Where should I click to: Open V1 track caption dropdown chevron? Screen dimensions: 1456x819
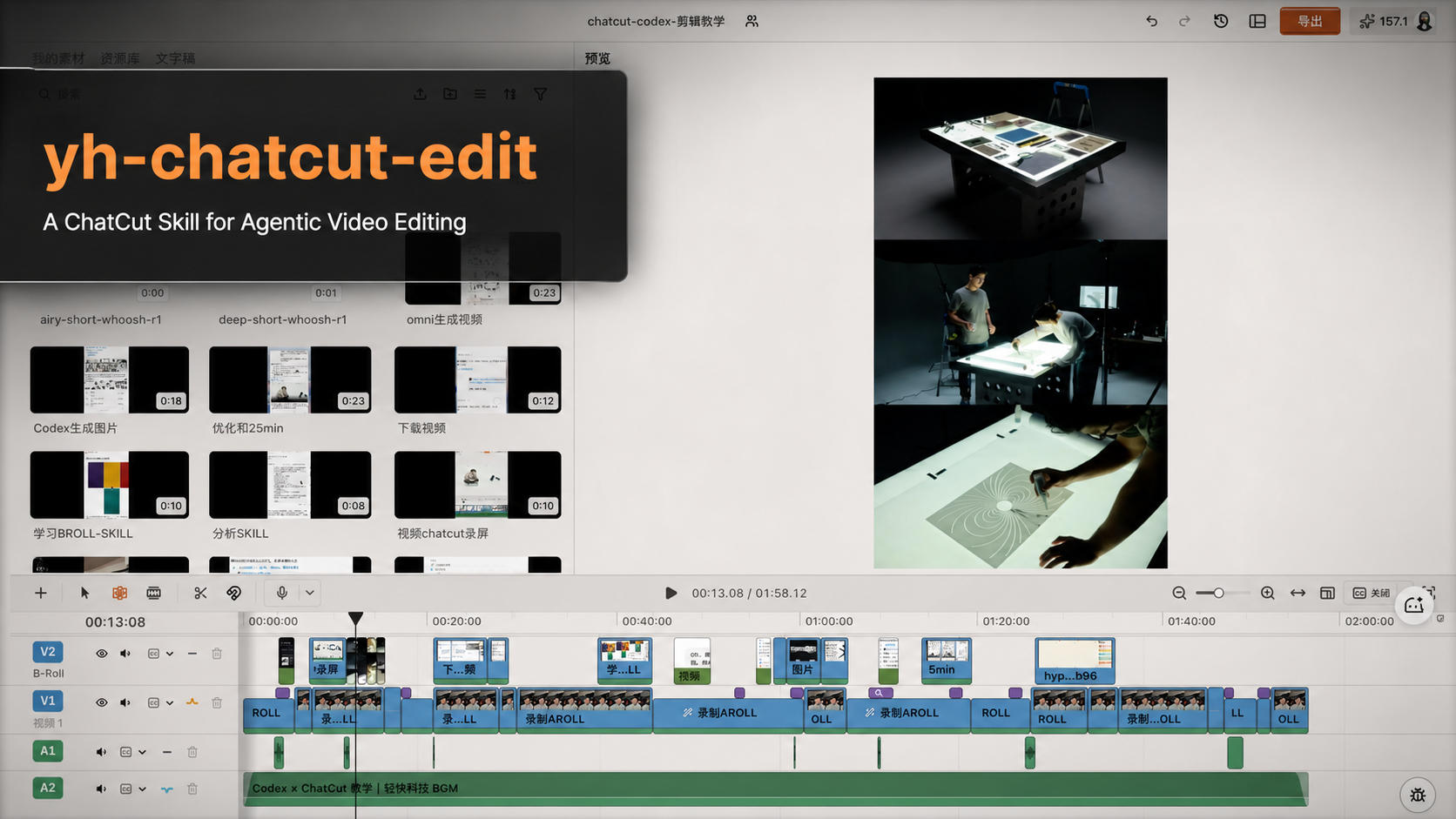tap(170, 702)
